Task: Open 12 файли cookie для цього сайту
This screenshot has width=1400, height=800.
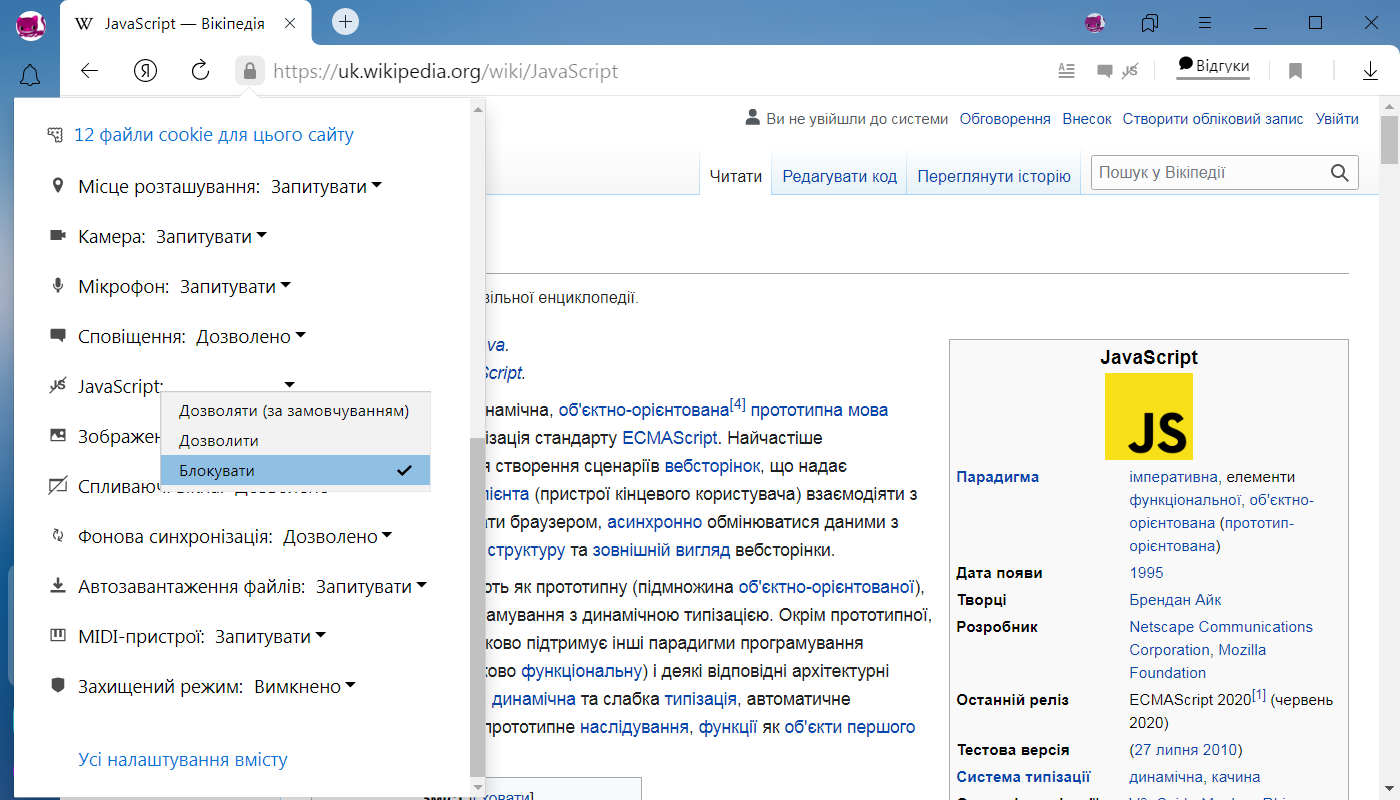Action: [214, 134]
